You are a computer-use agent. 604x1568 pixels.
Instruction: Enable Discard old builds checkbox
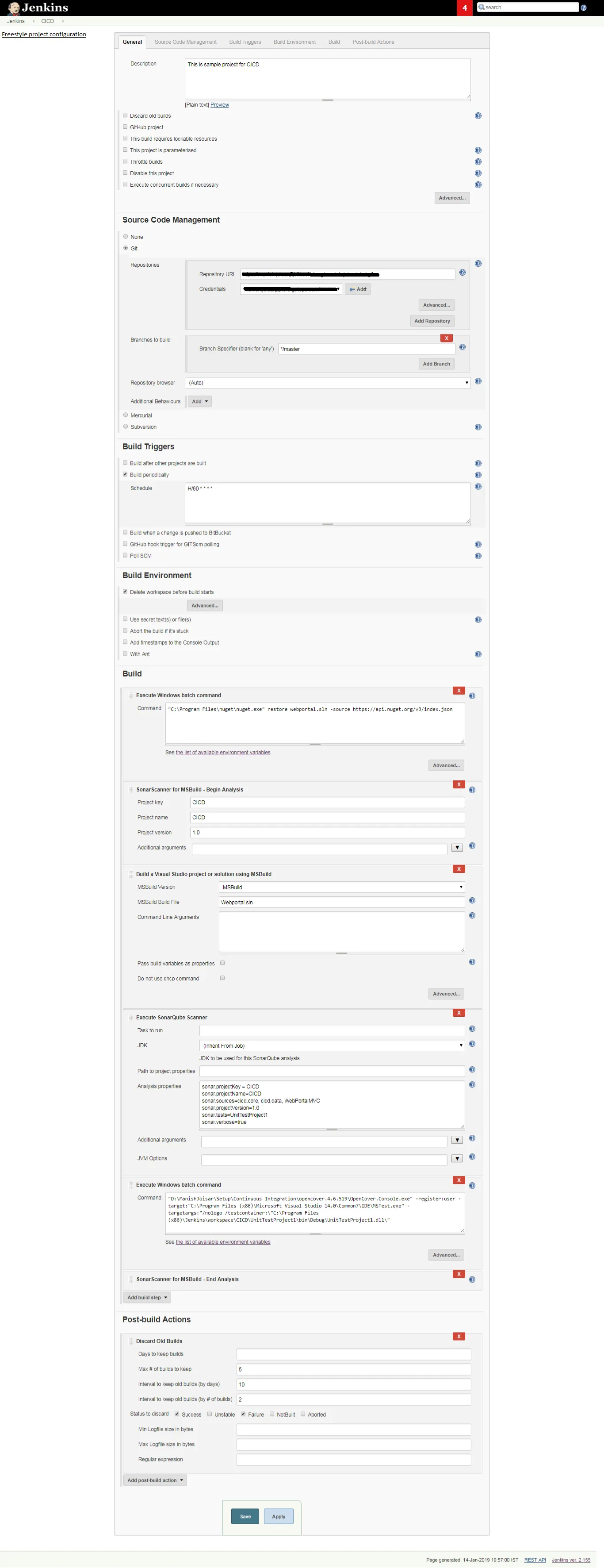(x=125, y=115)
